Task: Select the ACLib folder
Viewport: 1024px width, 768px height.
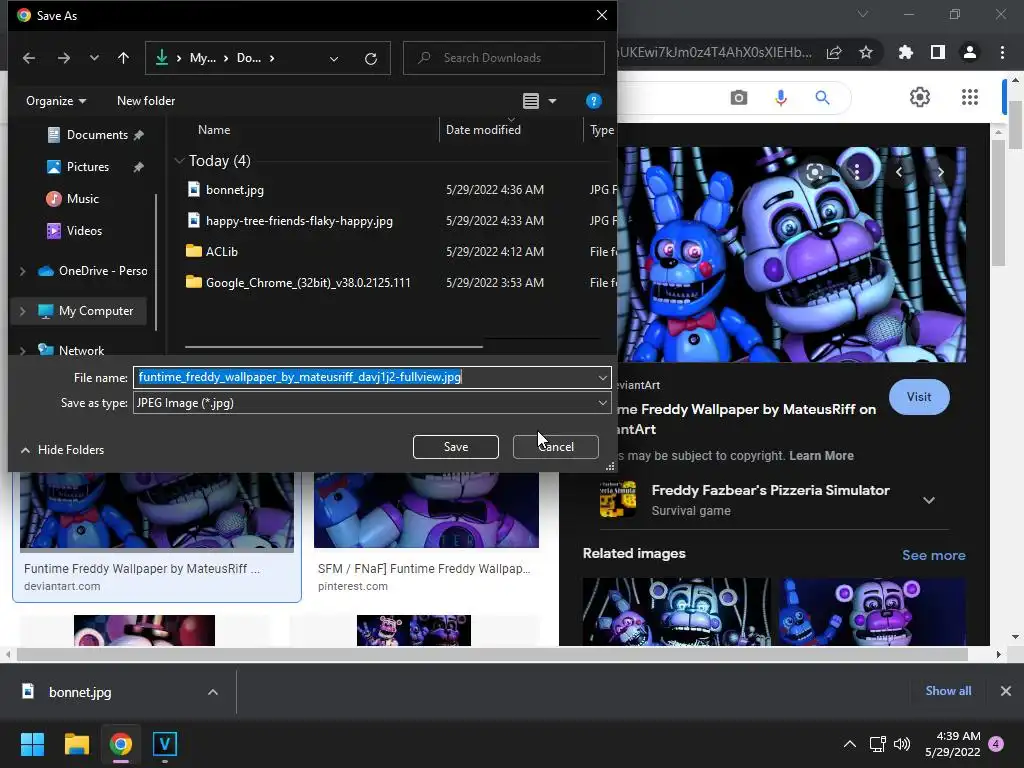Action: click(x=221, y=251)
